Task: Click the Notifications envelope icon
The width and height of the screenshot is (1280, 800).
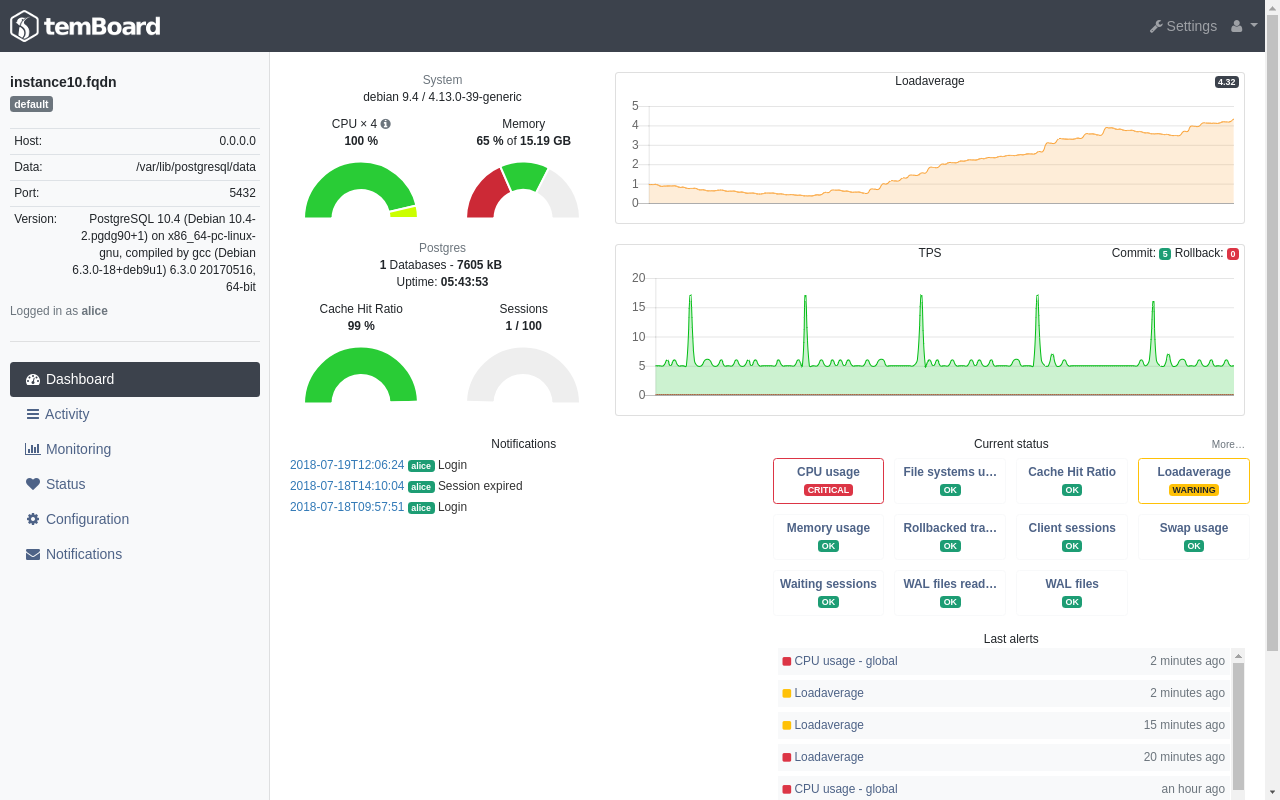Action: 33,554
